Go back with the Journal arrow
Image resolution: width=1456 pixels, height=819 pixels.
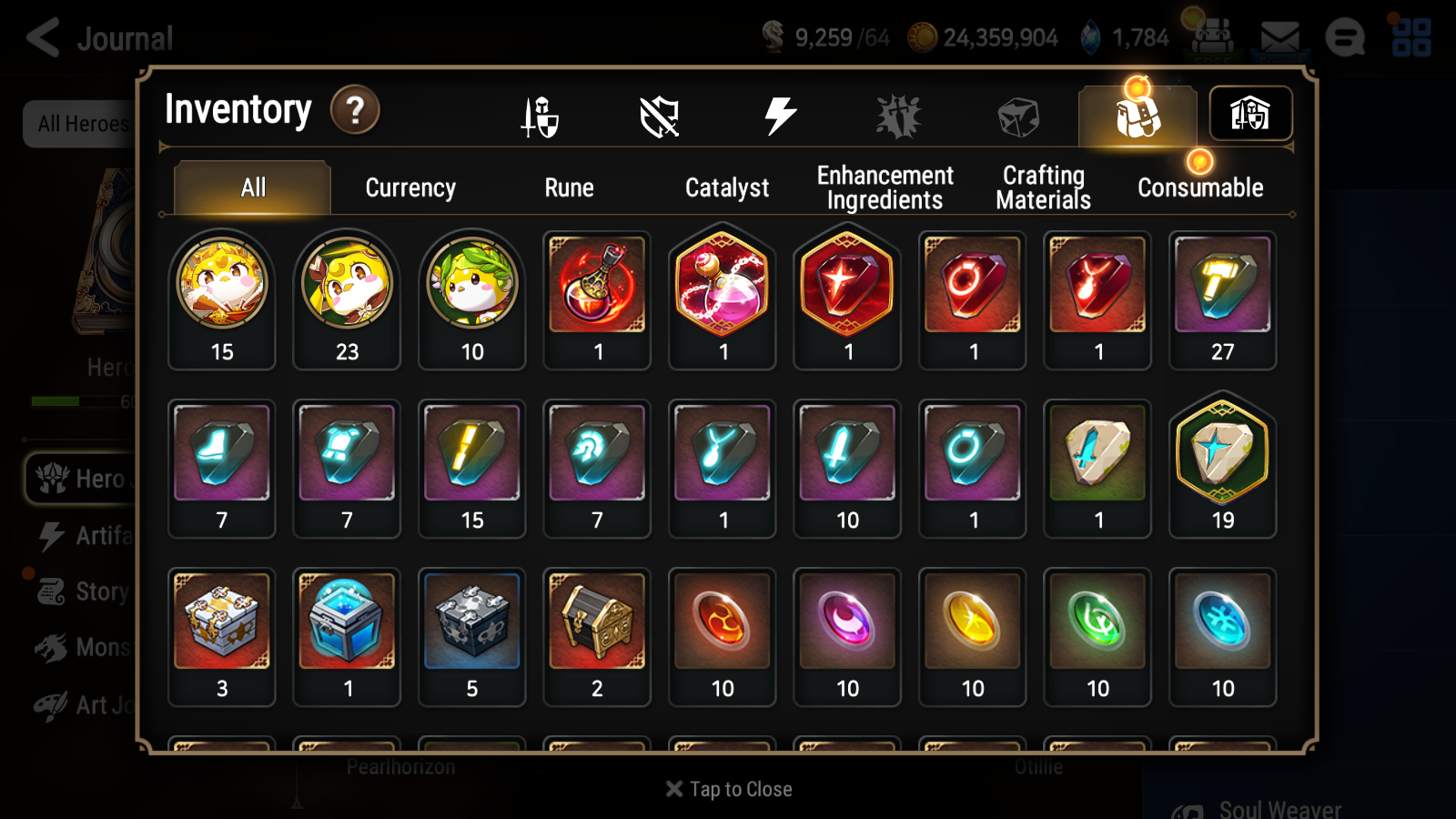[43, 38]
